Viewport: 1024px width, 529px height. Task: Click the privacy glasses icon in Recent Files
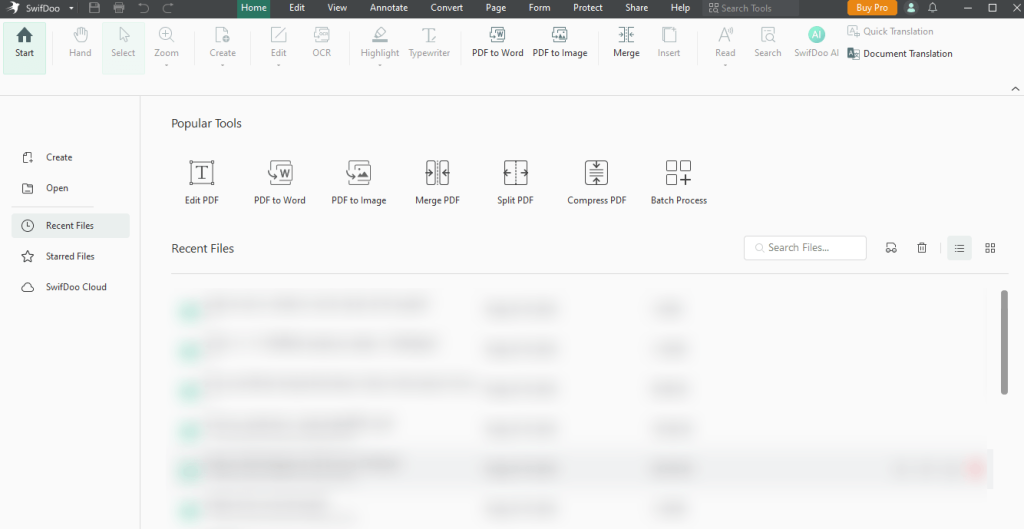pos(891,248)
